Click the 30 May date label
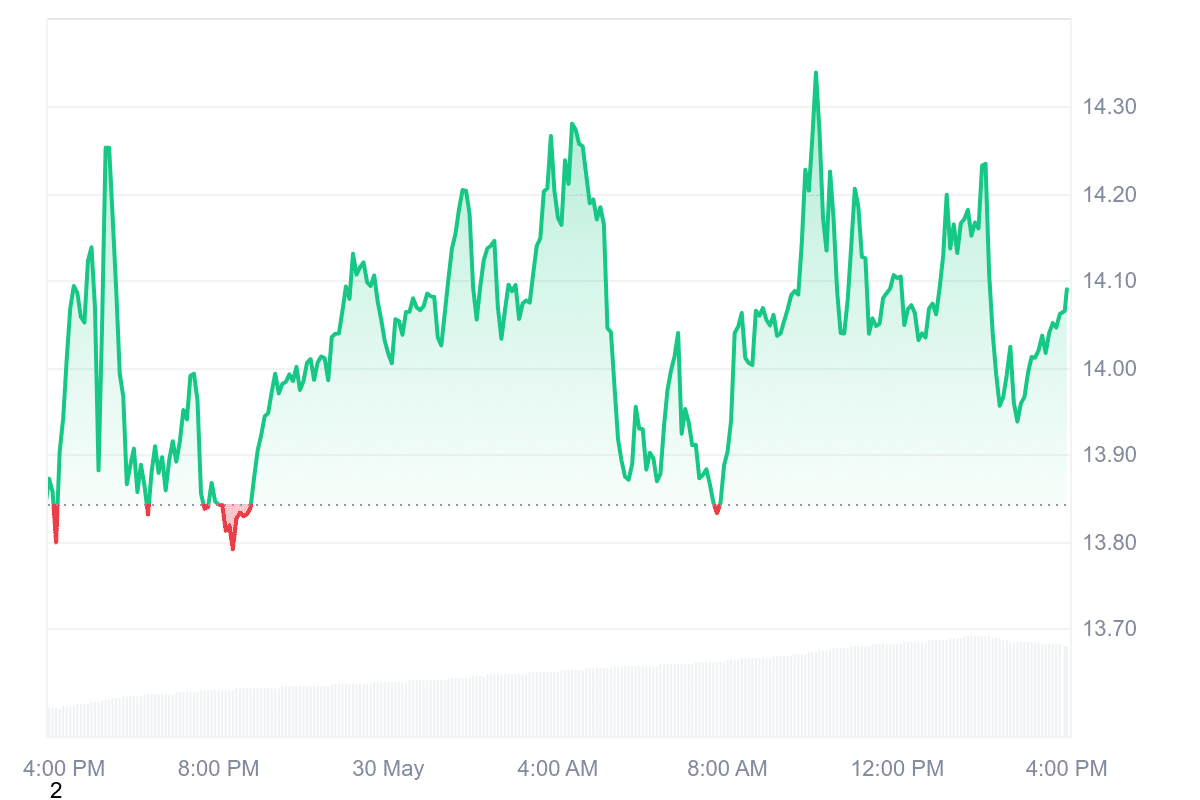Viewport: 1200px width, 800px height. coord(388,768)
